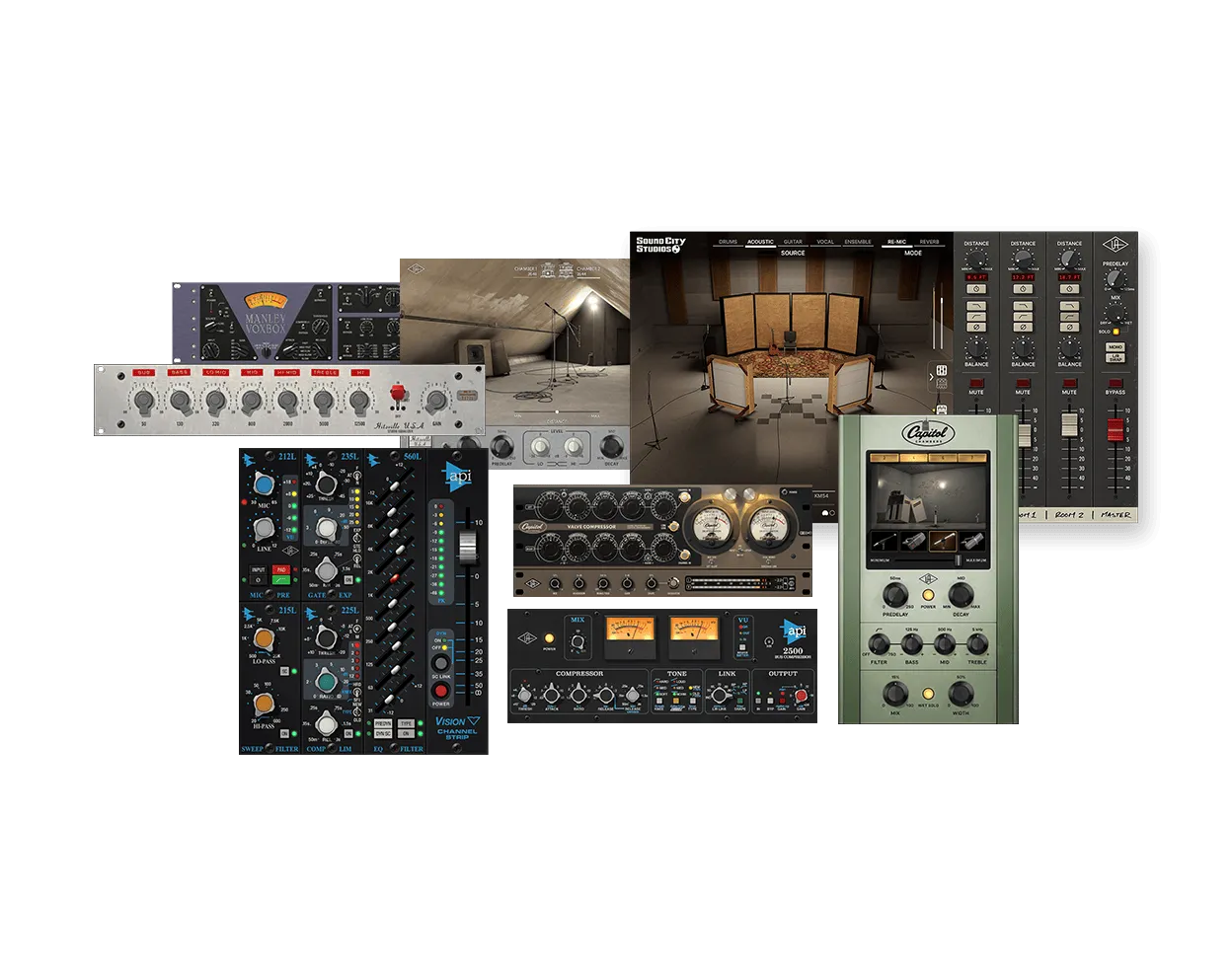Click the API 2500 L/R LINK knob

(x=720, y=696)
